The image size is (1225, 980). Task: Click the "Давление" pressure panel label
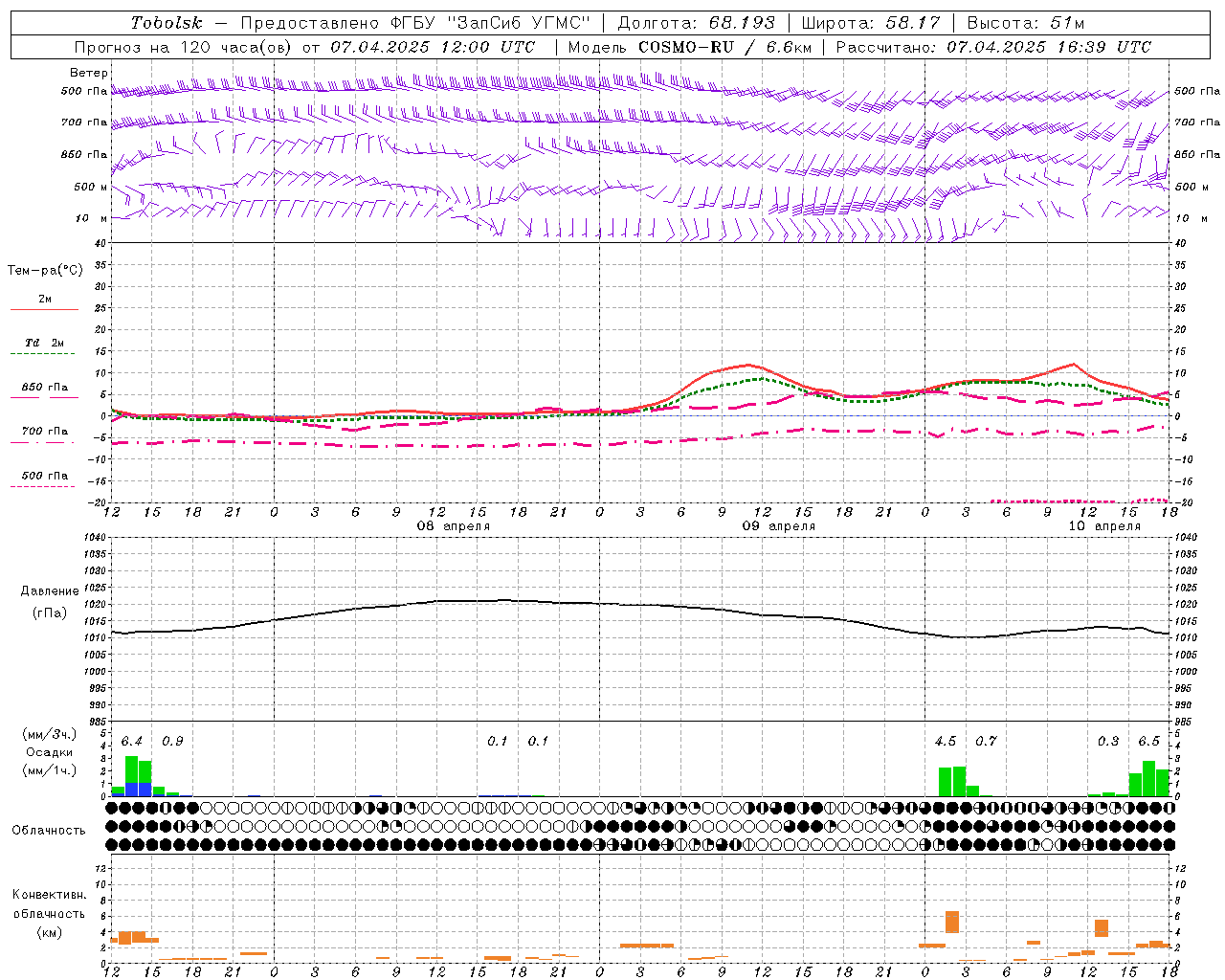pyautogui.click(x=50, y=591)
